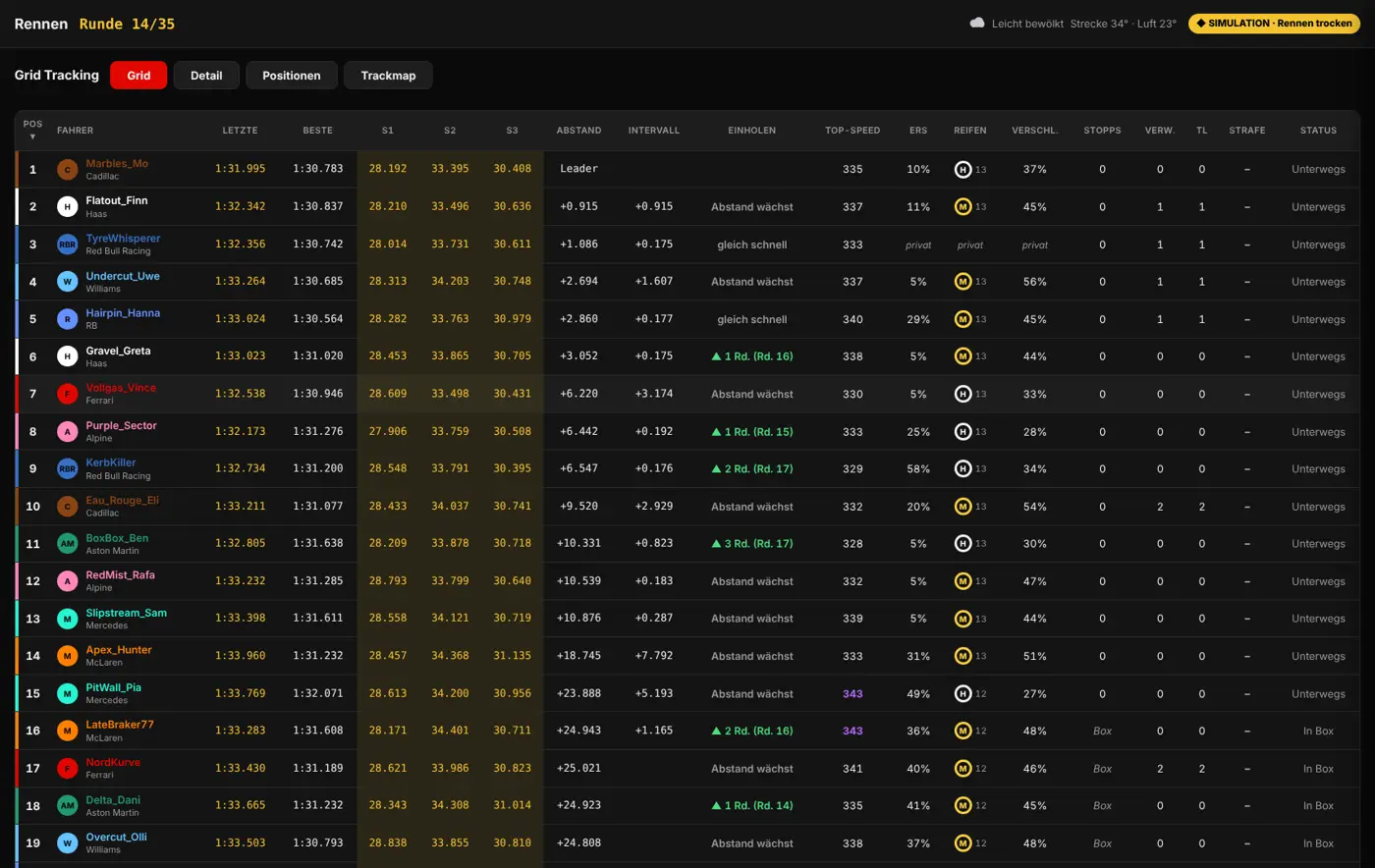Switch to the Grid view tab
Screen dimensions: 1375x868
pos(138,76)
